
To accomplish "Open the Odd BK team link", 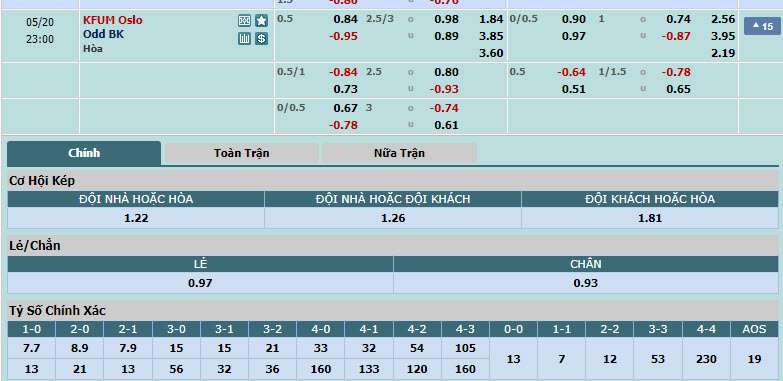I will point(103,34).
